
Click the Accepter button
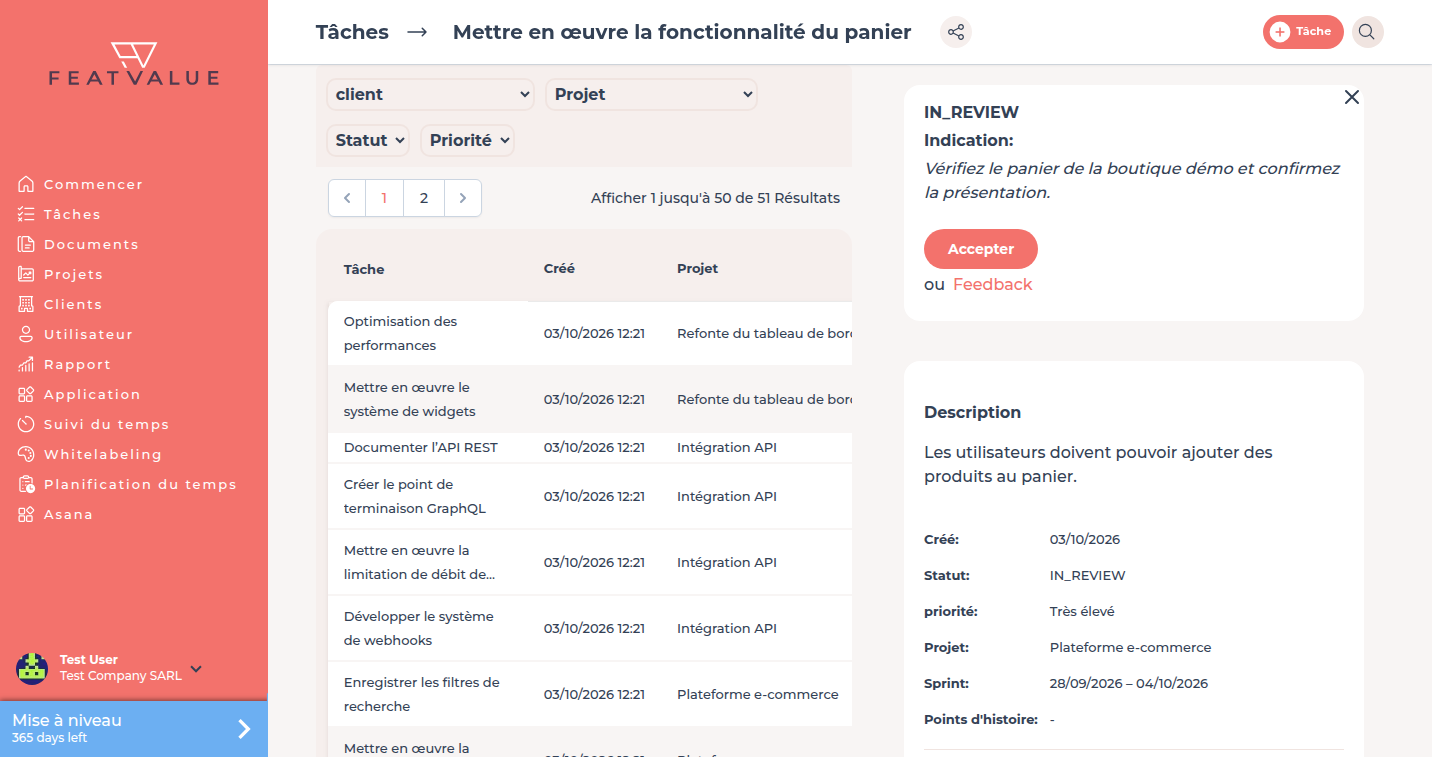click(981, 249)
